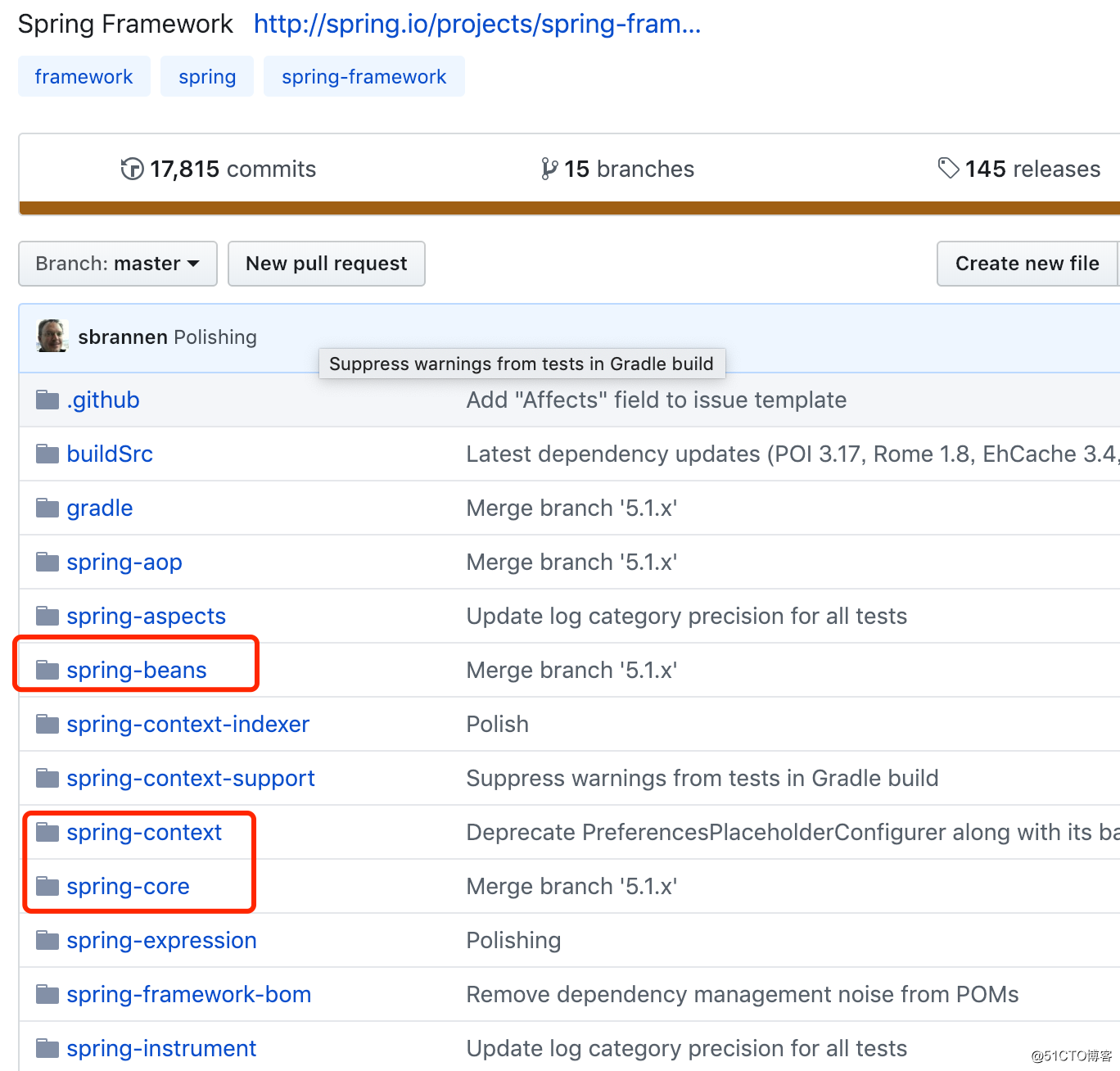Open the spring-core row Merge branch commit

click(x=571, y=886)
